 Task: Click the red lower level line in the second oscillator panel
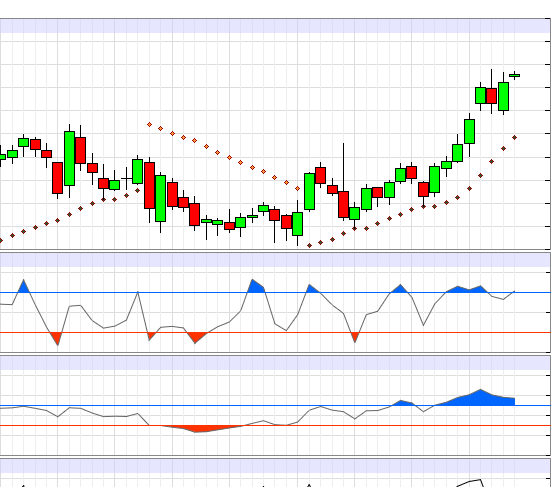pos(275,426)
